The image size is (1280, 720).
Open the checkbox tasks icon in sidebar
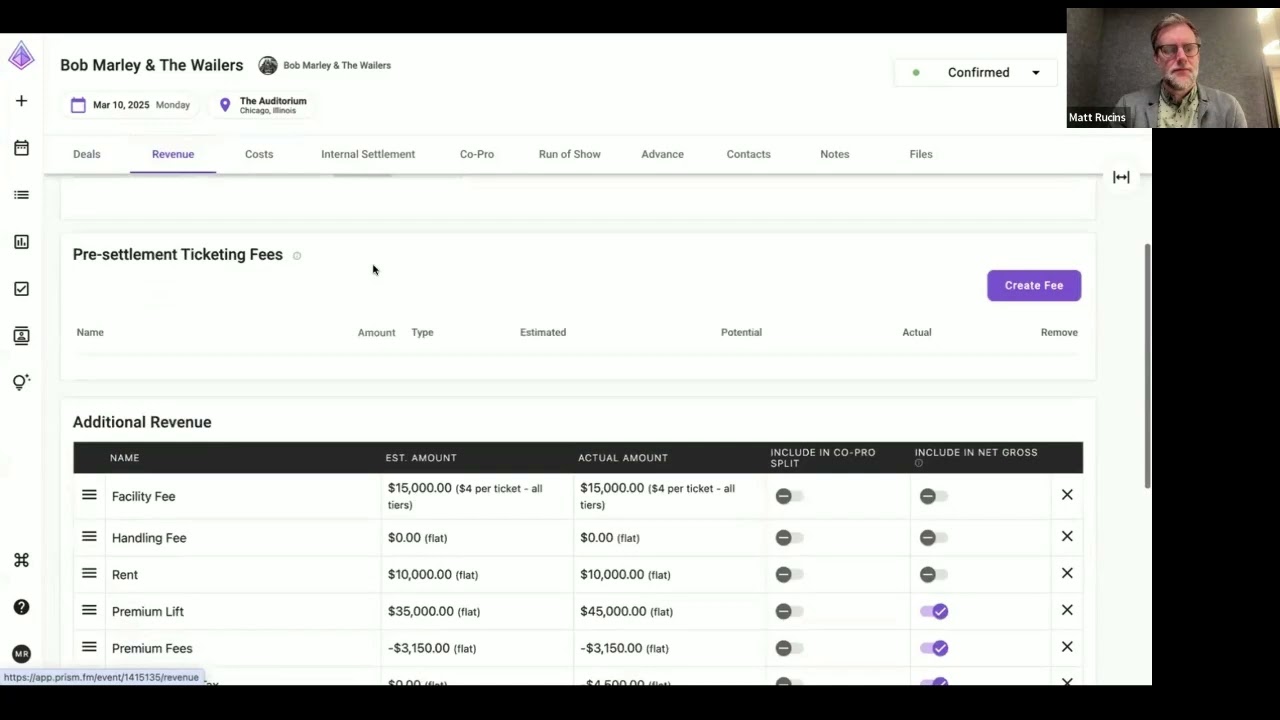coord(21,289)
